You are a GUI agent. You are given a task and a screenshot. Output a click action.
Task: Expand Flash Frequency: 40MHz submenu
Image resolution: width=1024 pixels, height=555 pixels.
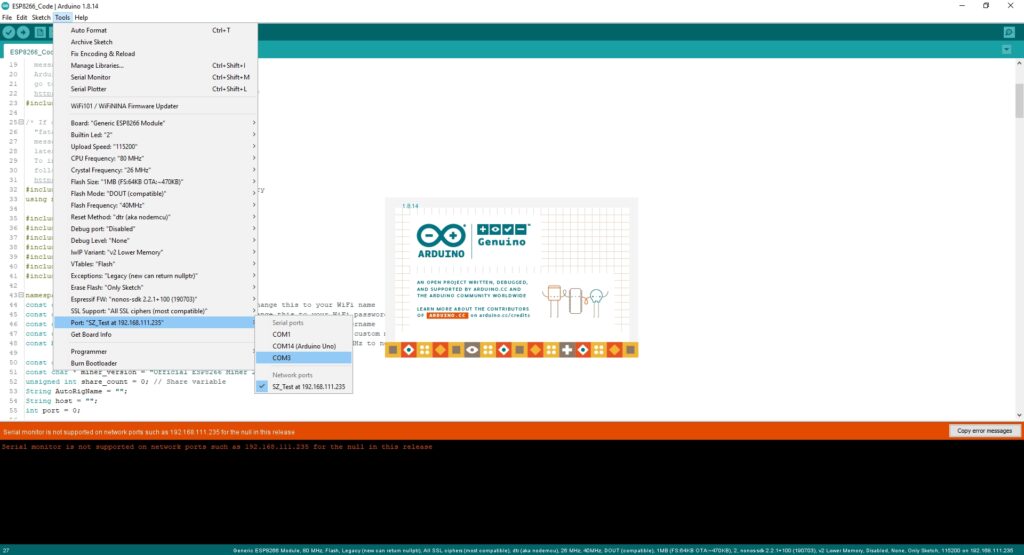click(x=155, y=205)
